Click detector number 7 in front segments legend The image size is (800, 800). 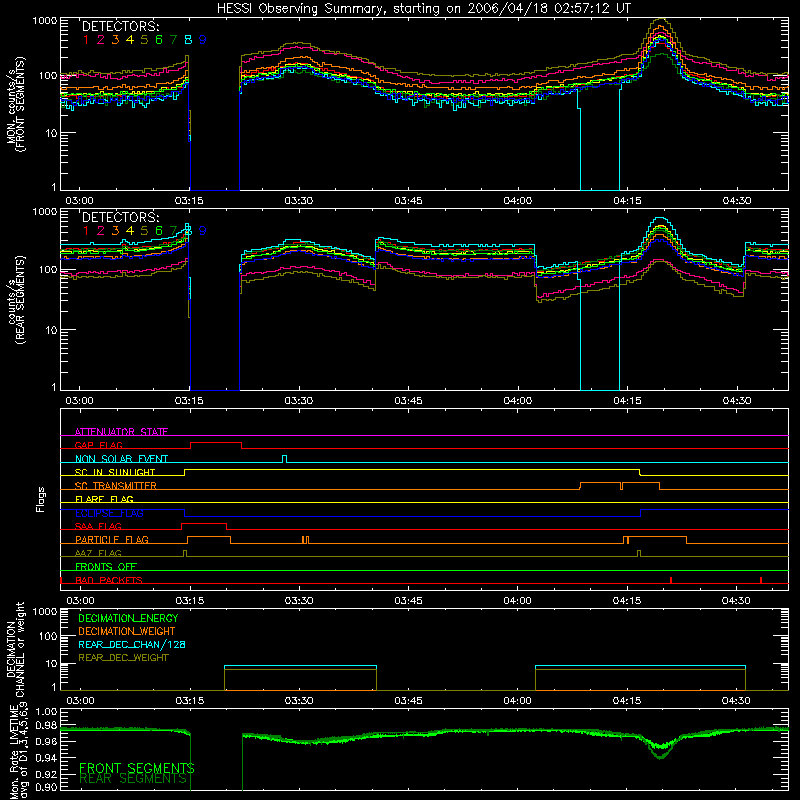pyautogui.click(x=173, y=40)
